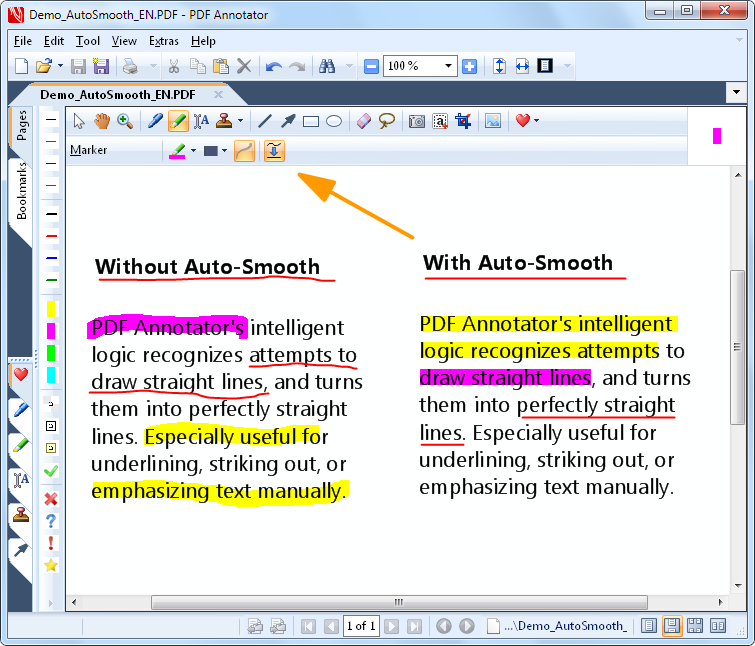Open the Help menu
Viewport: 755px width, 646px height.
203,41
